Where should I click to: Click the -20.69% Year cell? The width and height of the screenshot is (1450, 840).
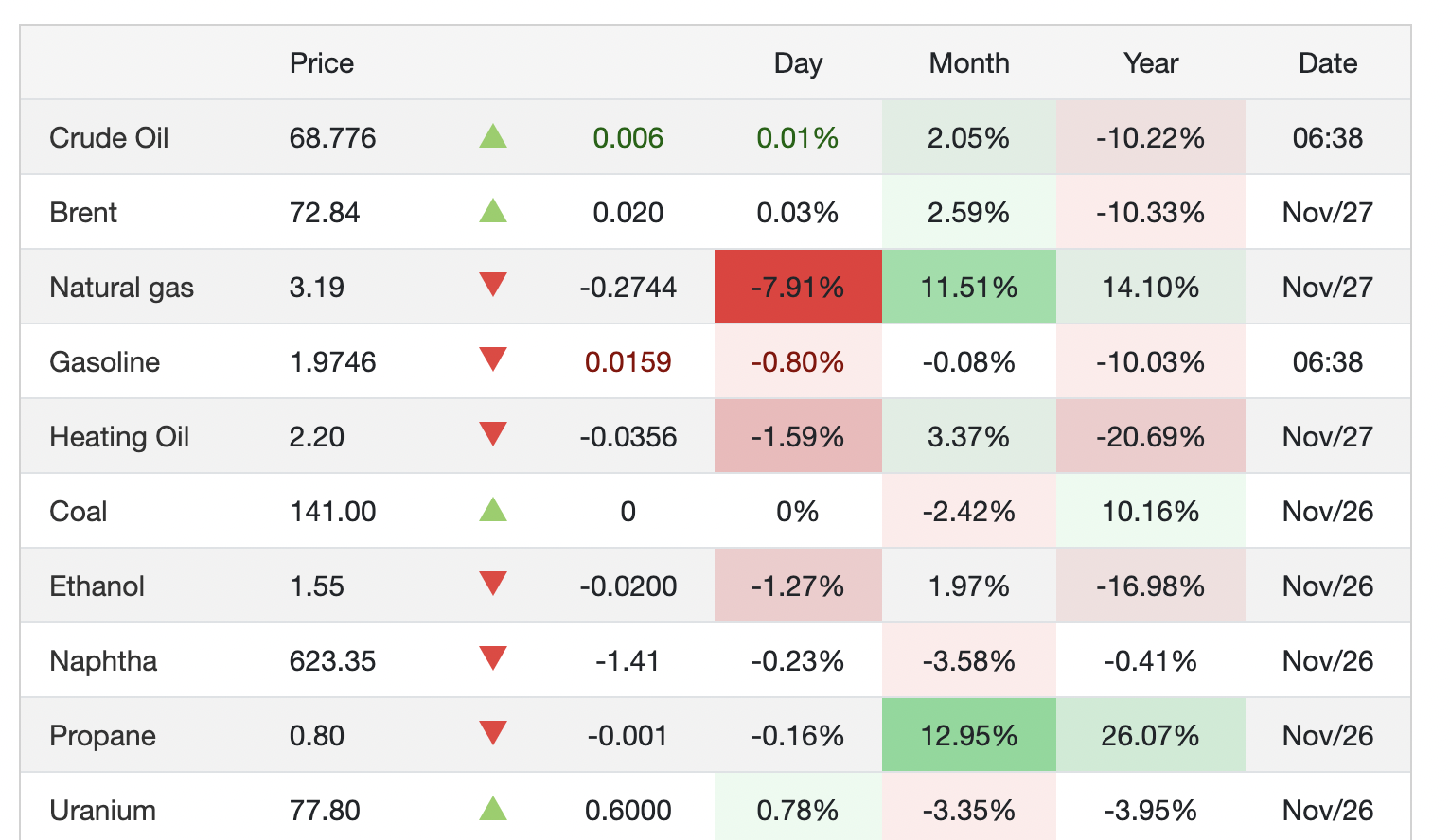(x=1151, y=436)
